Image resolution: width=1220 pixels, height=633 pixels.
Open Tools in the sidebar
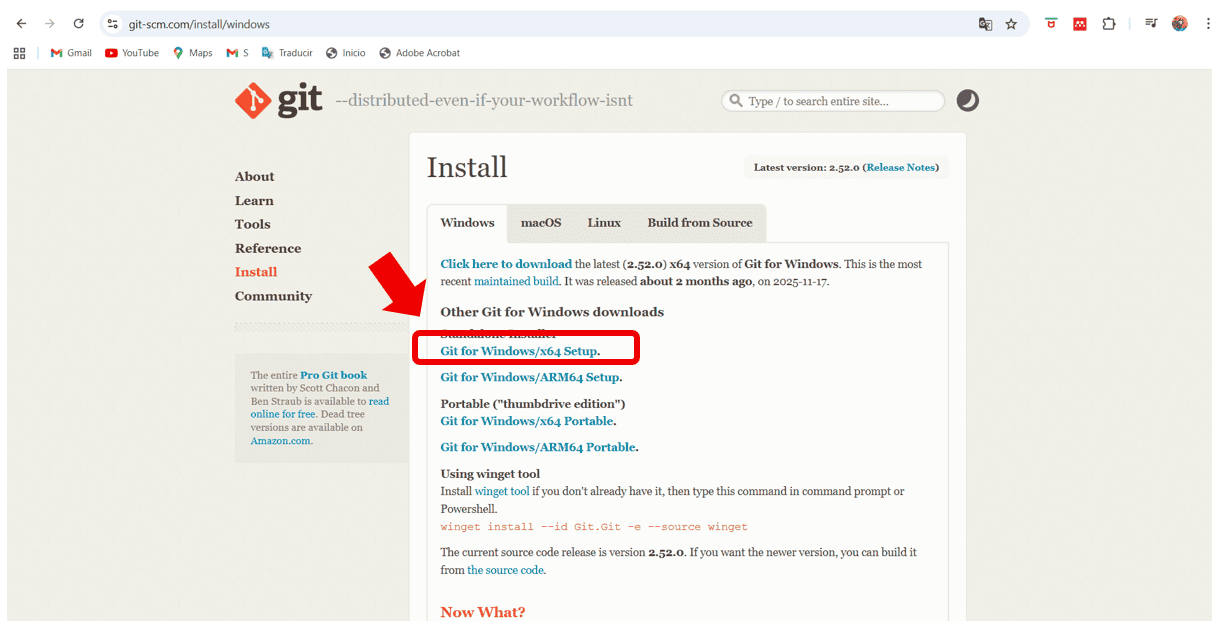tap(253, 225)
